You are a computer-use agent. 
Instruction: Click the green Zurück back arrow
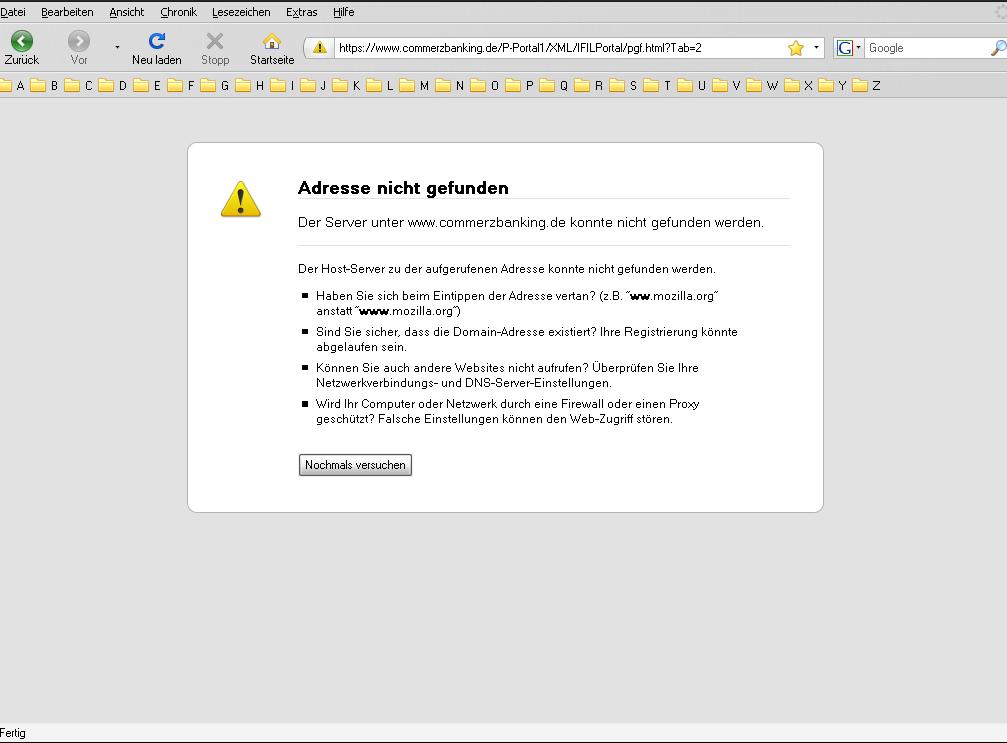(x=22, y=42)
